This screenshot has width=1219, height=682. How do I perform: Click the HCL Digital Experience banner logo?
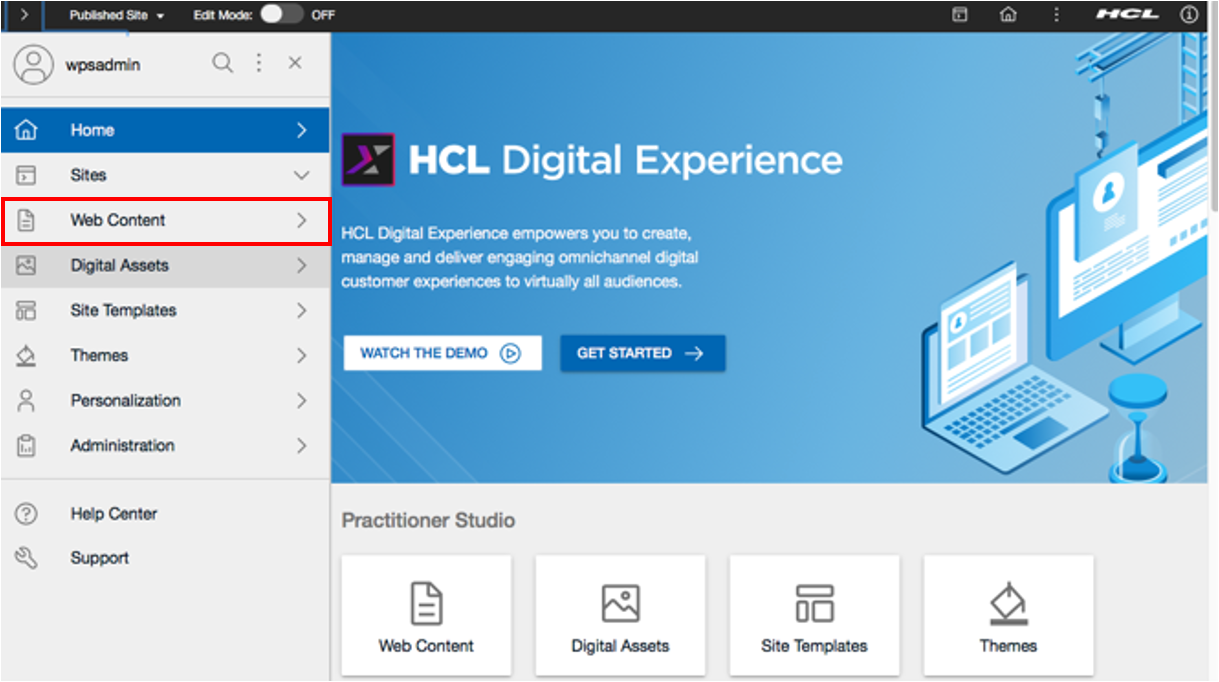(368, 160)
